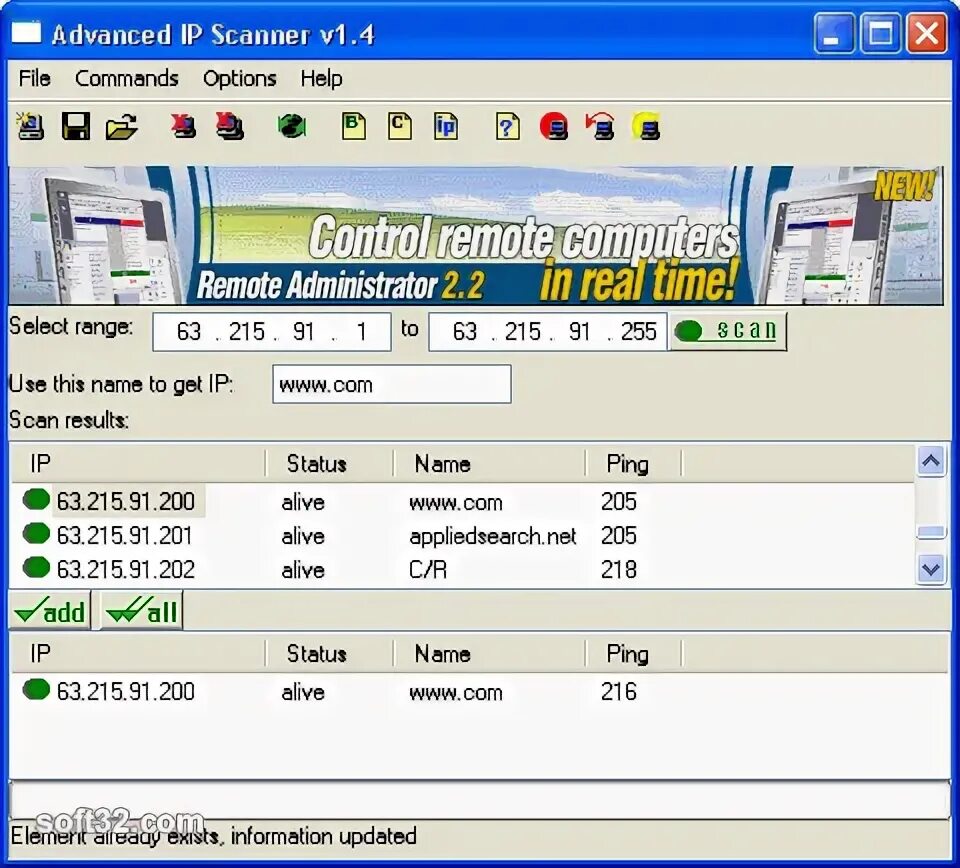Sort scan results by the Status column header
This screenshot has width=960, height=868.
tap(330, 463)
